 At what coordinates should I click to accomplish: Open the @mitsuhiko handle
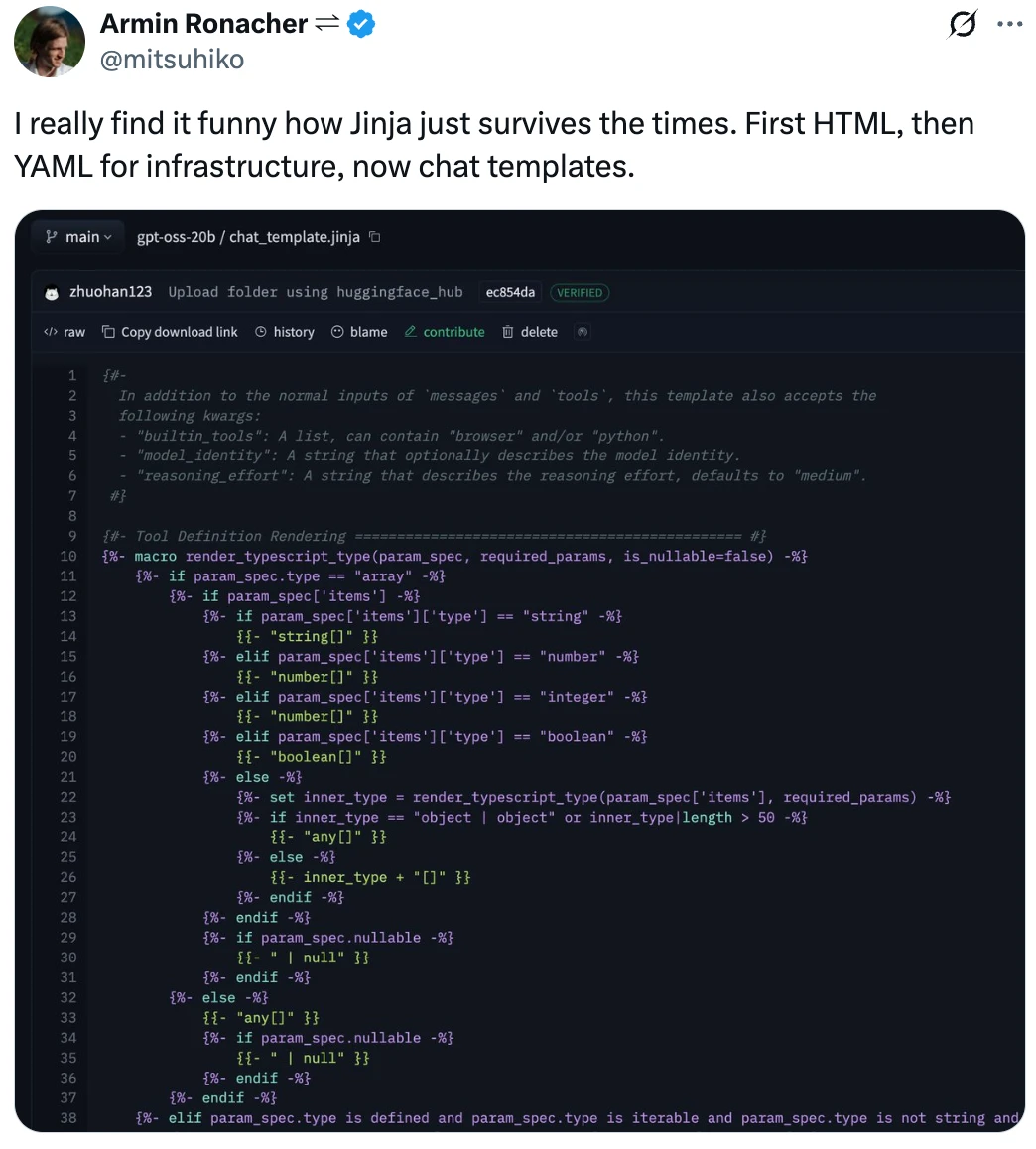[x=172, y=60]
